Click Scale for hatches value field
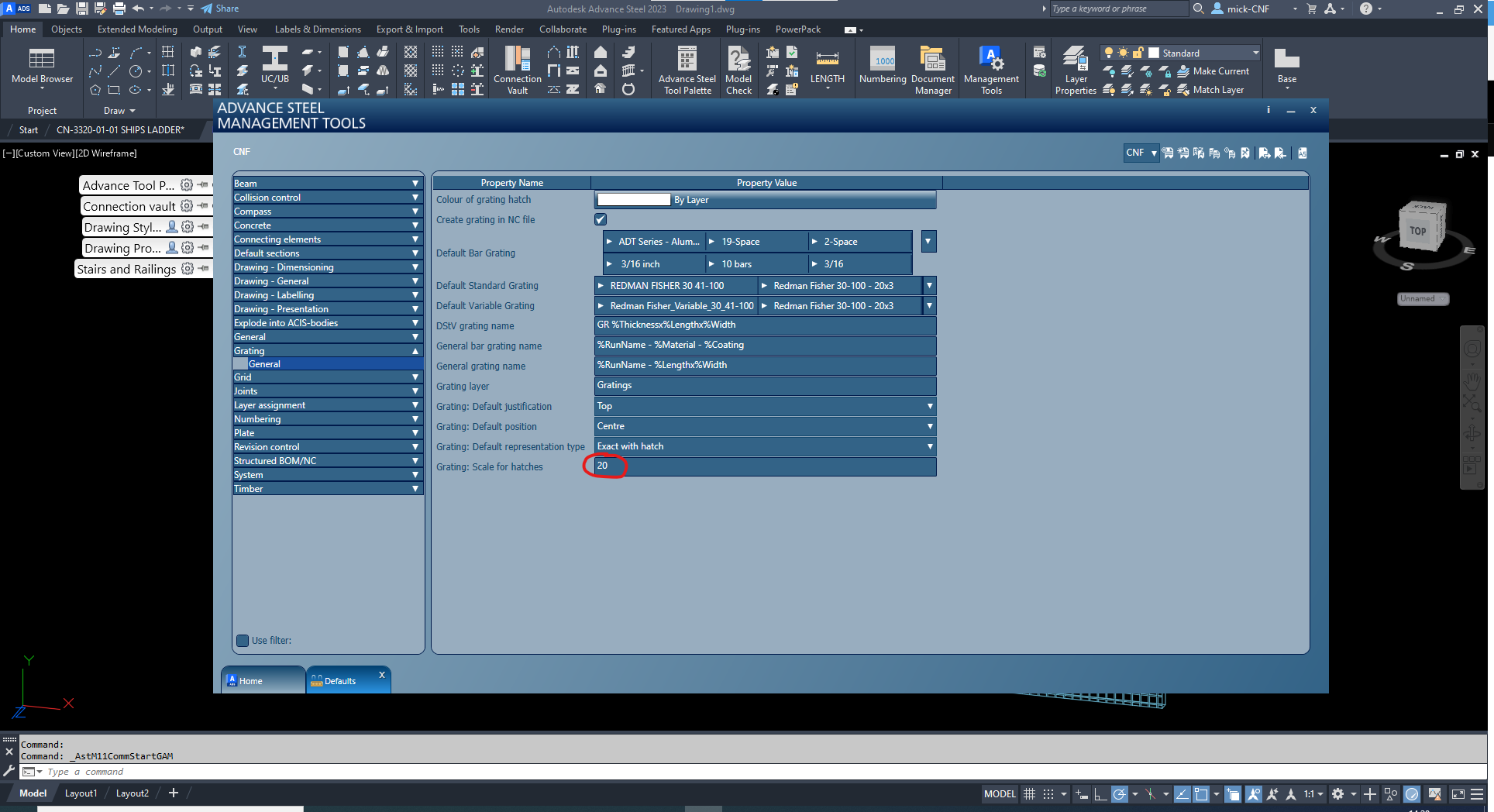 (x=765, y=466)
